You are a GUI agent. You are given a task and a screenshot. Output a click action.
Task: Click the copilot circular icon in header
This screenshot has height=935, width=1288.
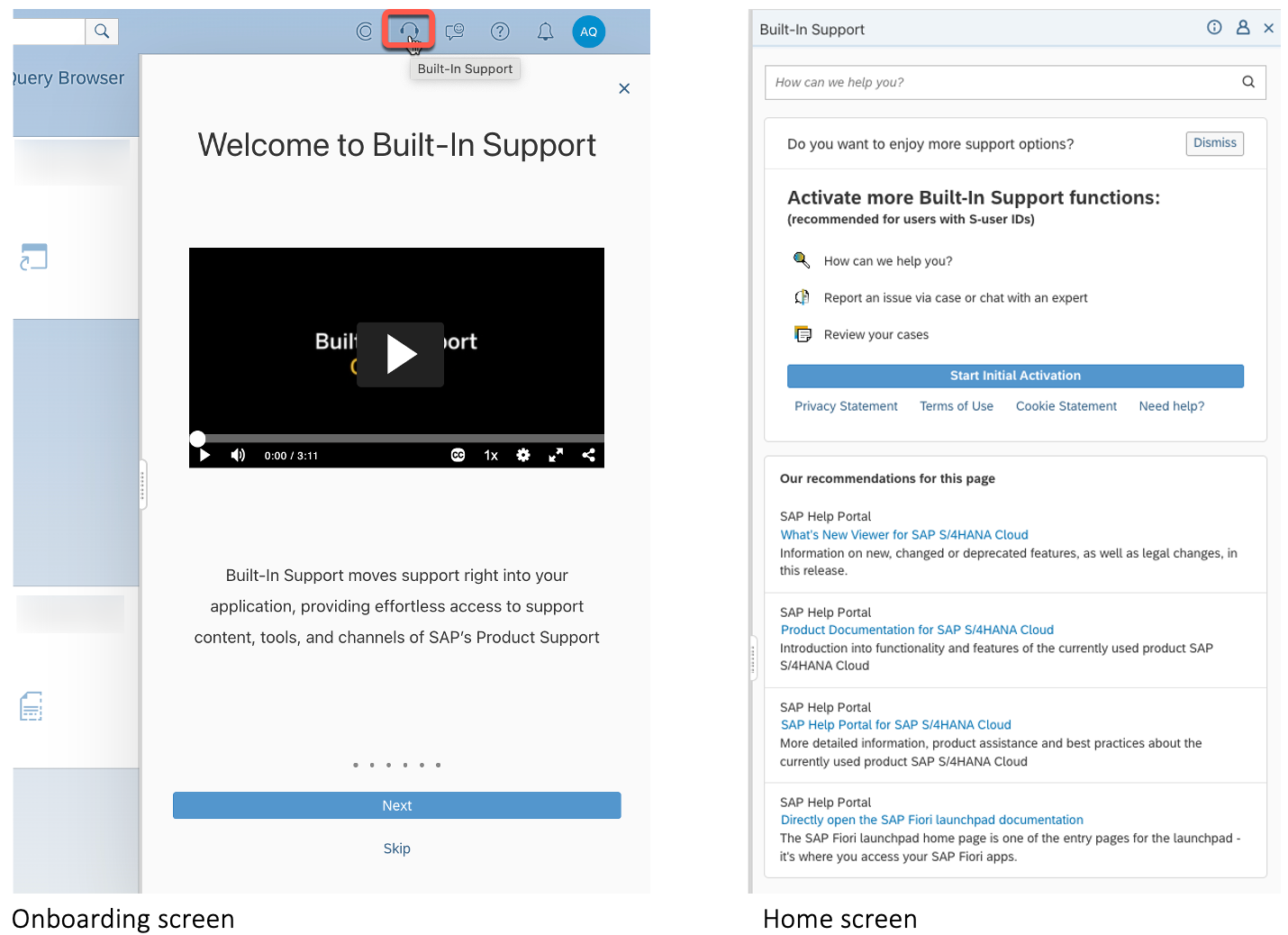364,32
